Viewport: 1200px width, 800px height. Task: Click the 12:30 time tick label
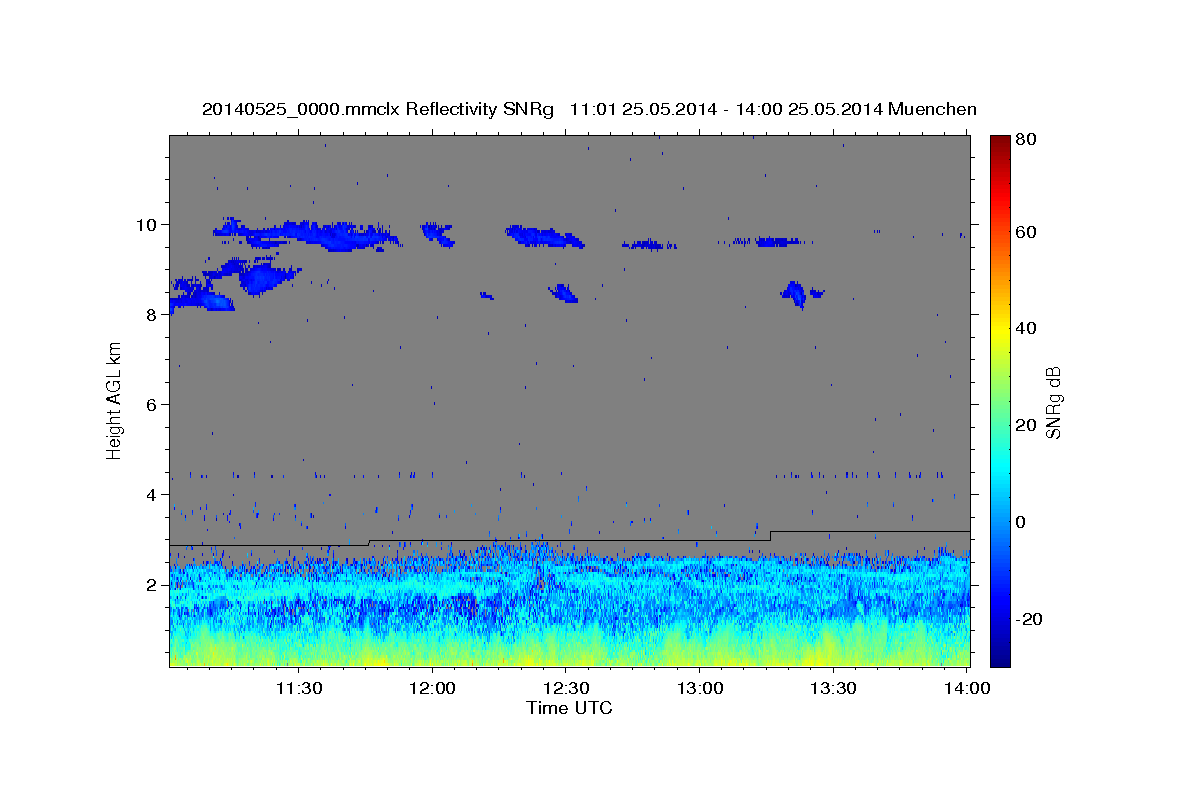[x=566, y=688]
